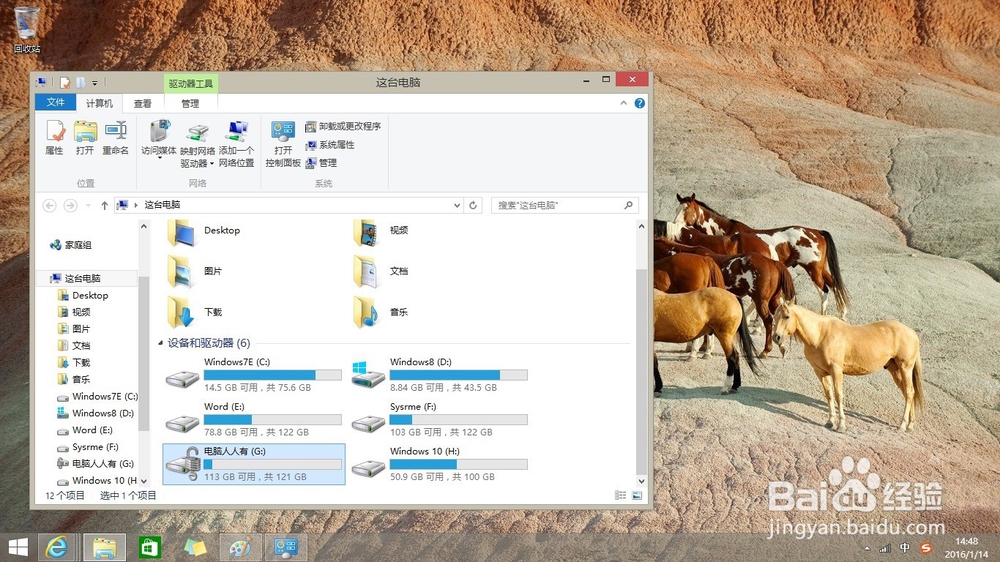Open the Recycle Bin (回收站) on desktop
Screen dimensions: 1000x562
27,29
